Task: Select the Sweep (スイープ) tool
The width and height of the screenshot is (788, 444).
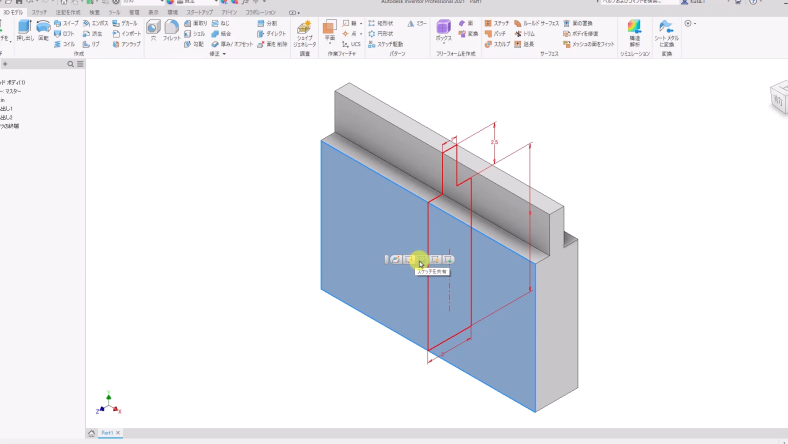Action: 64,22
